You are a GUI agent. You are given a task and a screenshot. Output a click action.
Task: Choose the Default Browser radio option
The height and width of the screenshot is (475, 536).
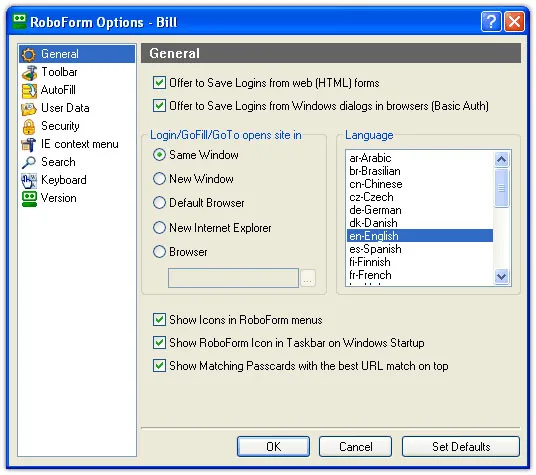pos(159,203)
